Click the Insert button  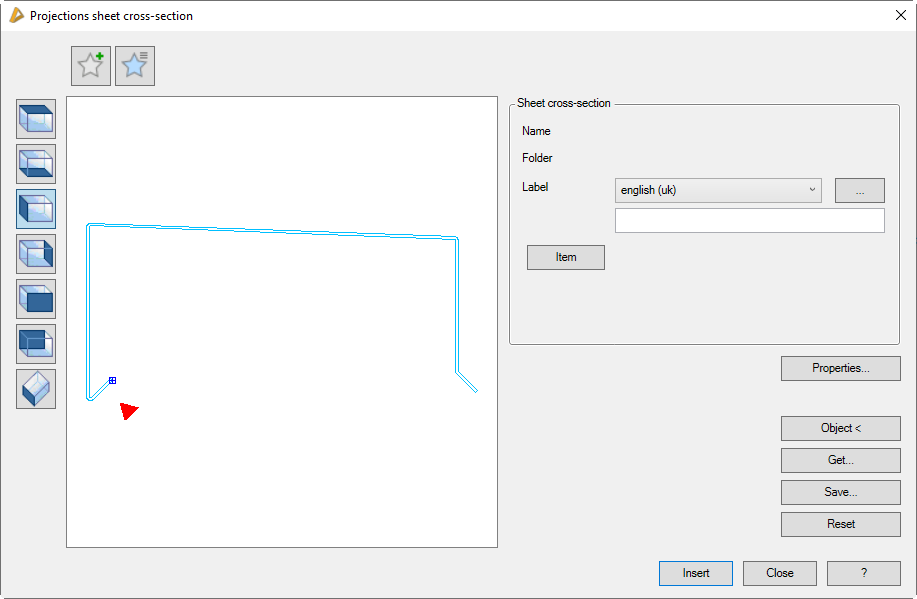click(696, 573)
